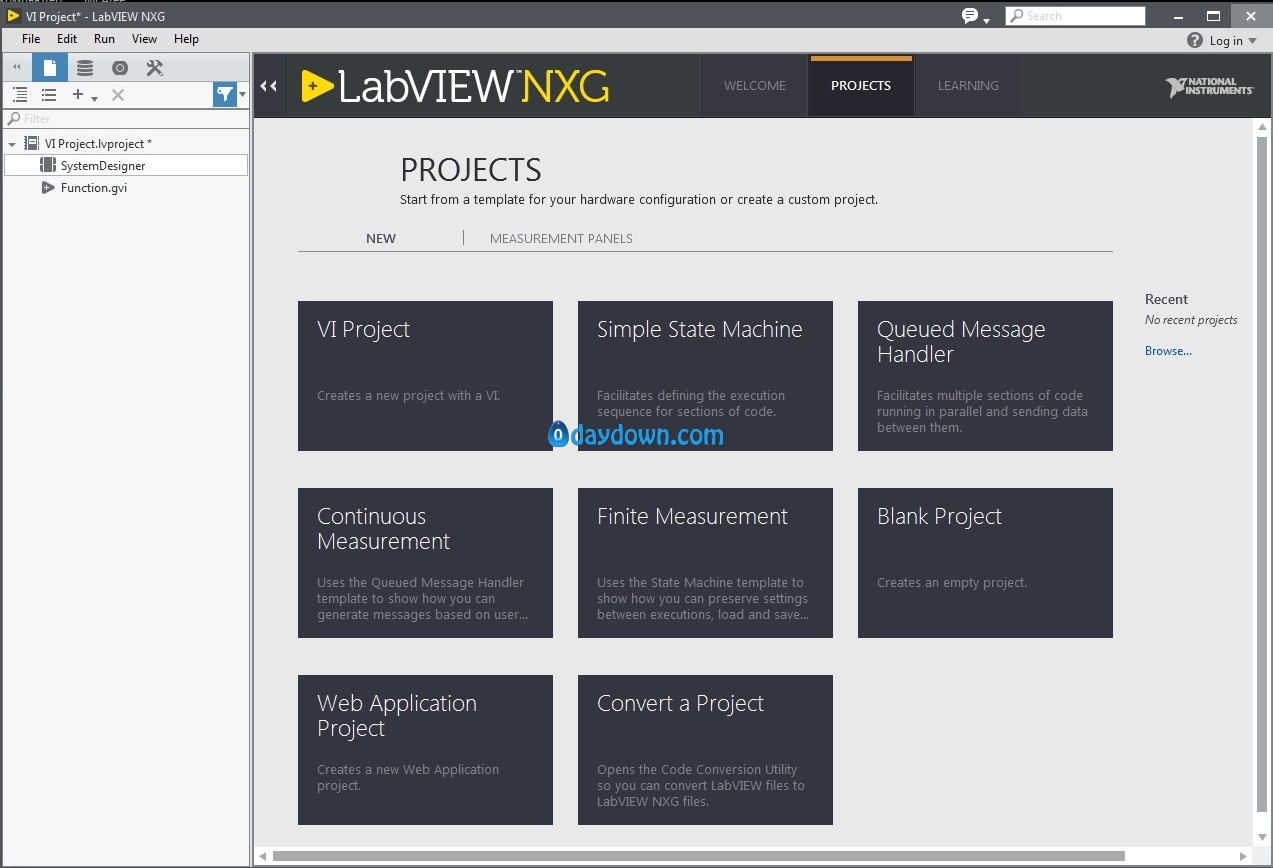Image resolution: width=1273 pixels, height=868 pixels.
Task: Open the filter funnel dropdown arrow
Action: click(242, 94)
